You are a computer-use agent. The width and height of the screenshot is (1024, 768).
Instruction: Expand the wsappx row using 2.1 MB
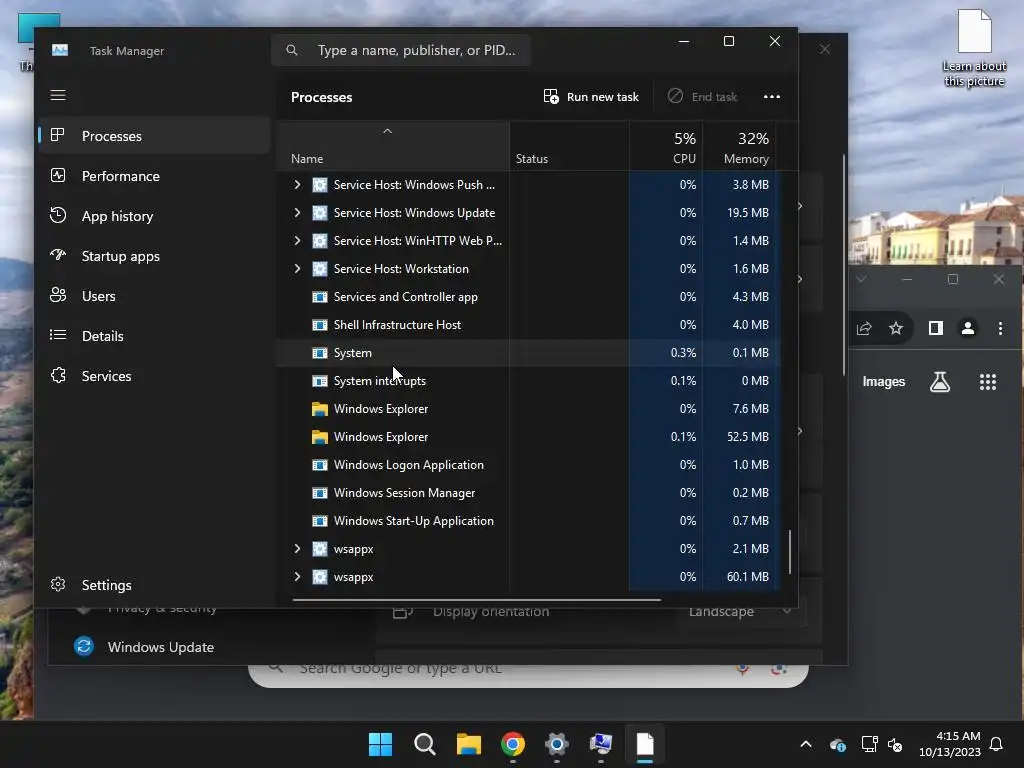pos(297,549)
